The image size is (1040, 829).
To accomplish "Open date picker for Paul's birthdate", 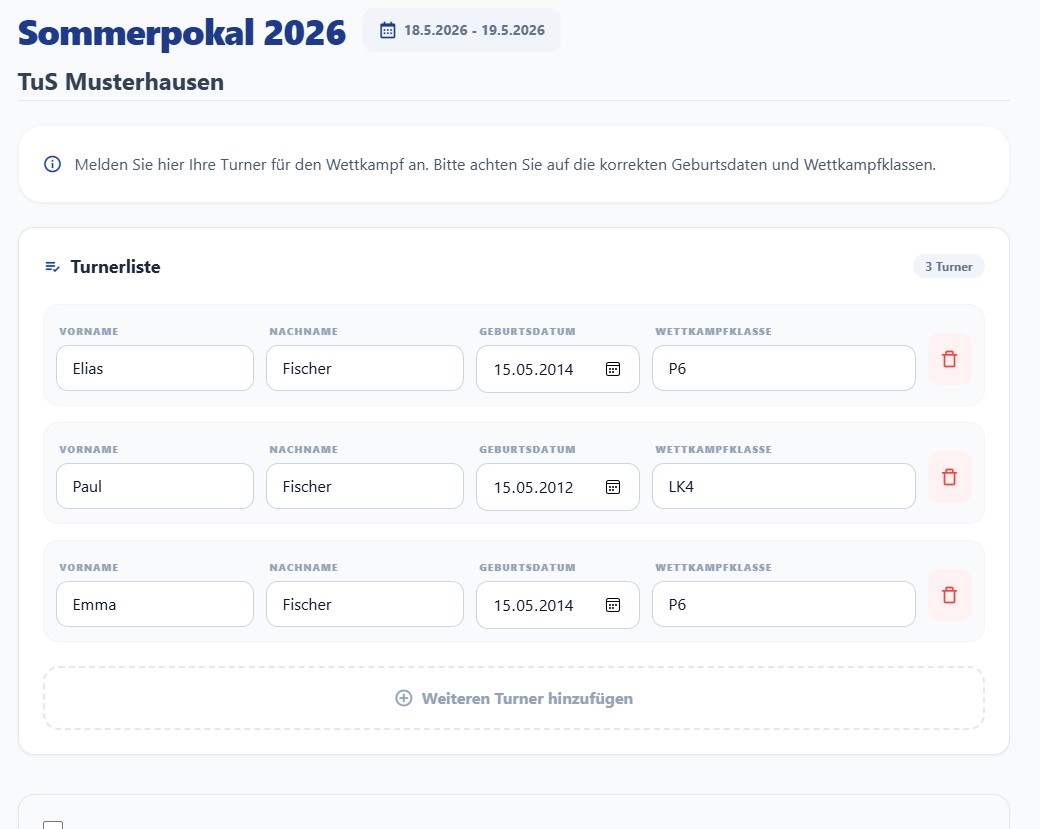I will tap(613, 487).
